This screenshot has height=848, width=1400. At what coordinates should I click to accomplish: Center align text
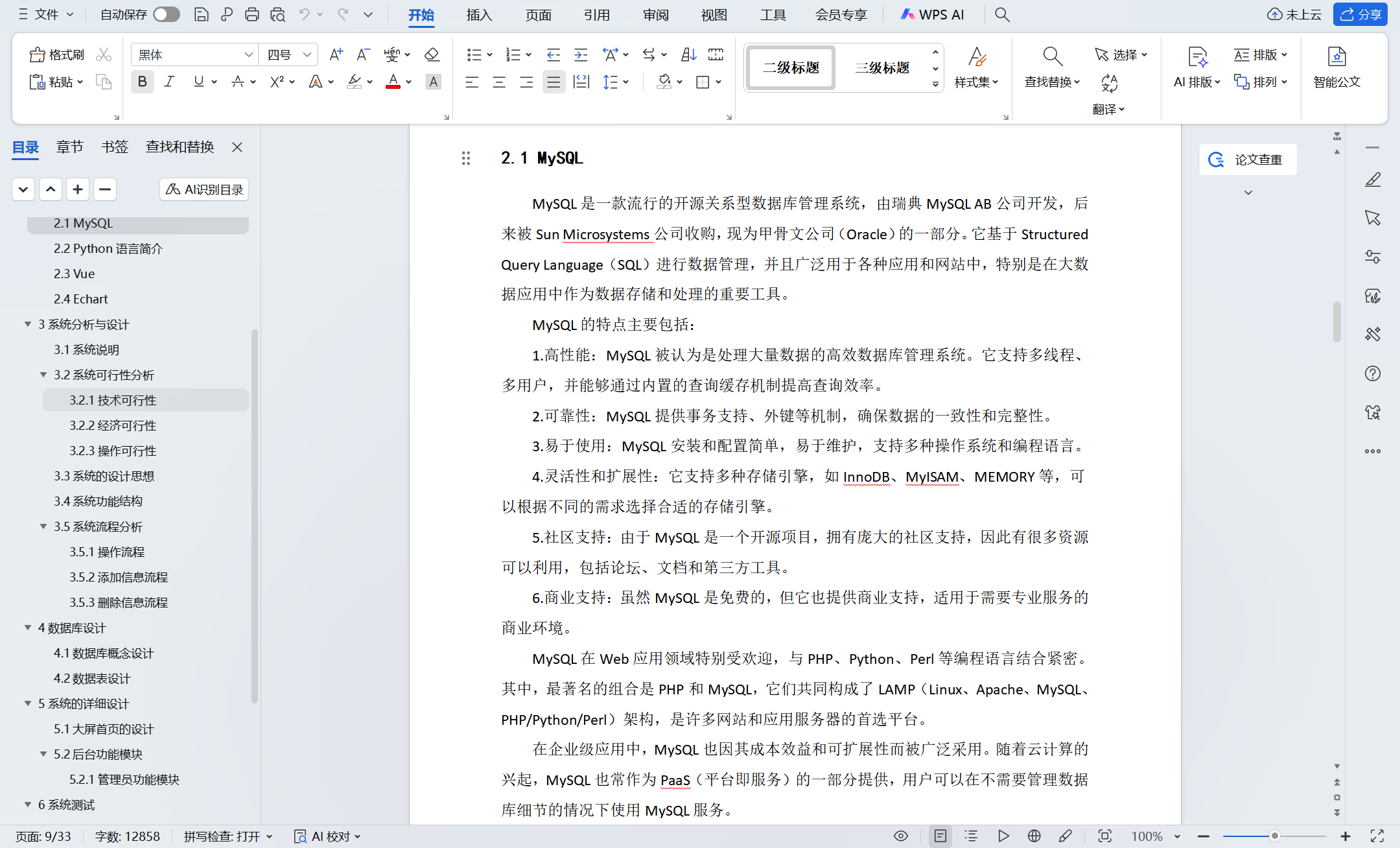point(499,82)
